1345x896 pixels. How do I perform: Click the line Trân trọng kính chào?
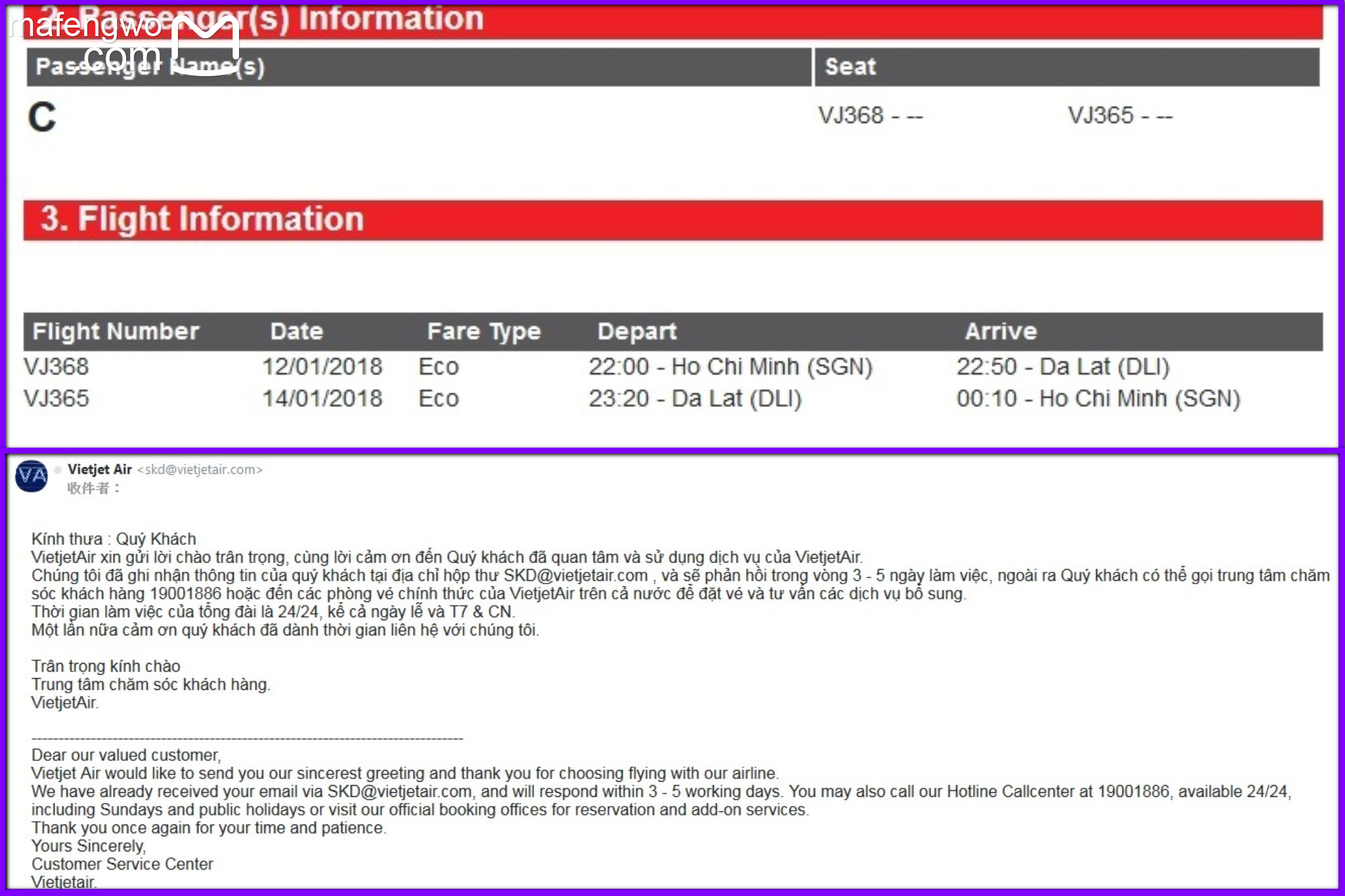[x=106, y=666]
